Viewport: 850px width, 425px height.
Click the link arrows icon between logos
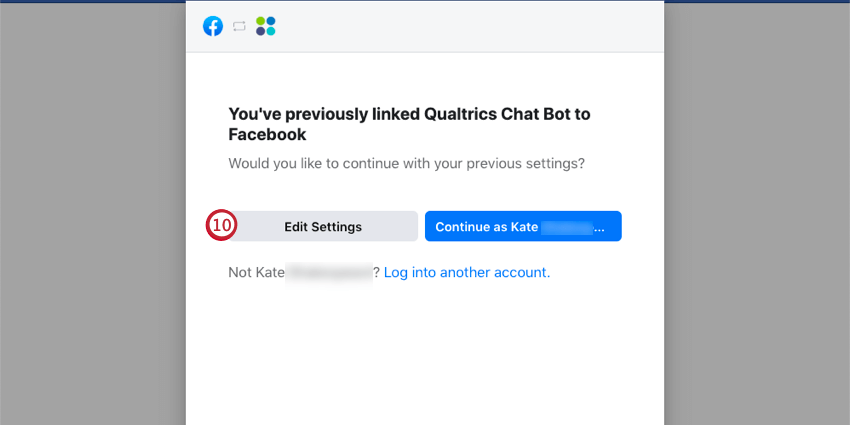coord(239,26)
